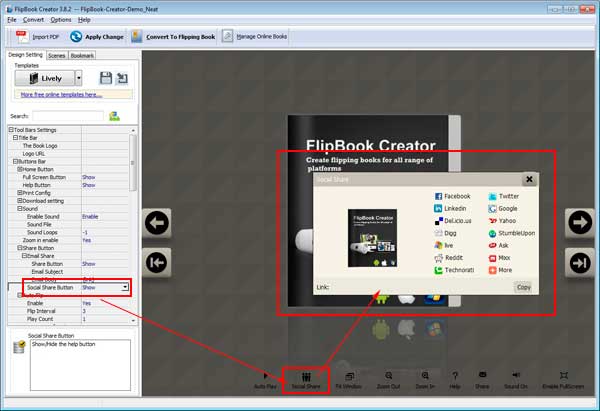Screen dimensions: 600x411
Task: Expand the Download setting node
Action: tap(20, 201)
